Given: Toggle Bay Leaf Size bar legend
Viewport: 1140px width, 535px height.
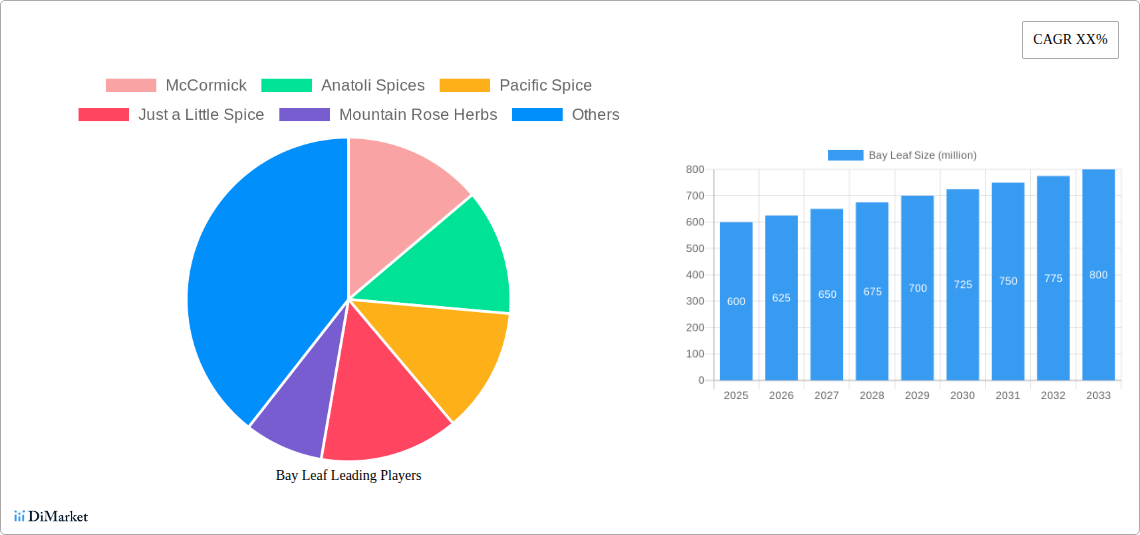Looking at the screenshot, I should tap(901, 155).
